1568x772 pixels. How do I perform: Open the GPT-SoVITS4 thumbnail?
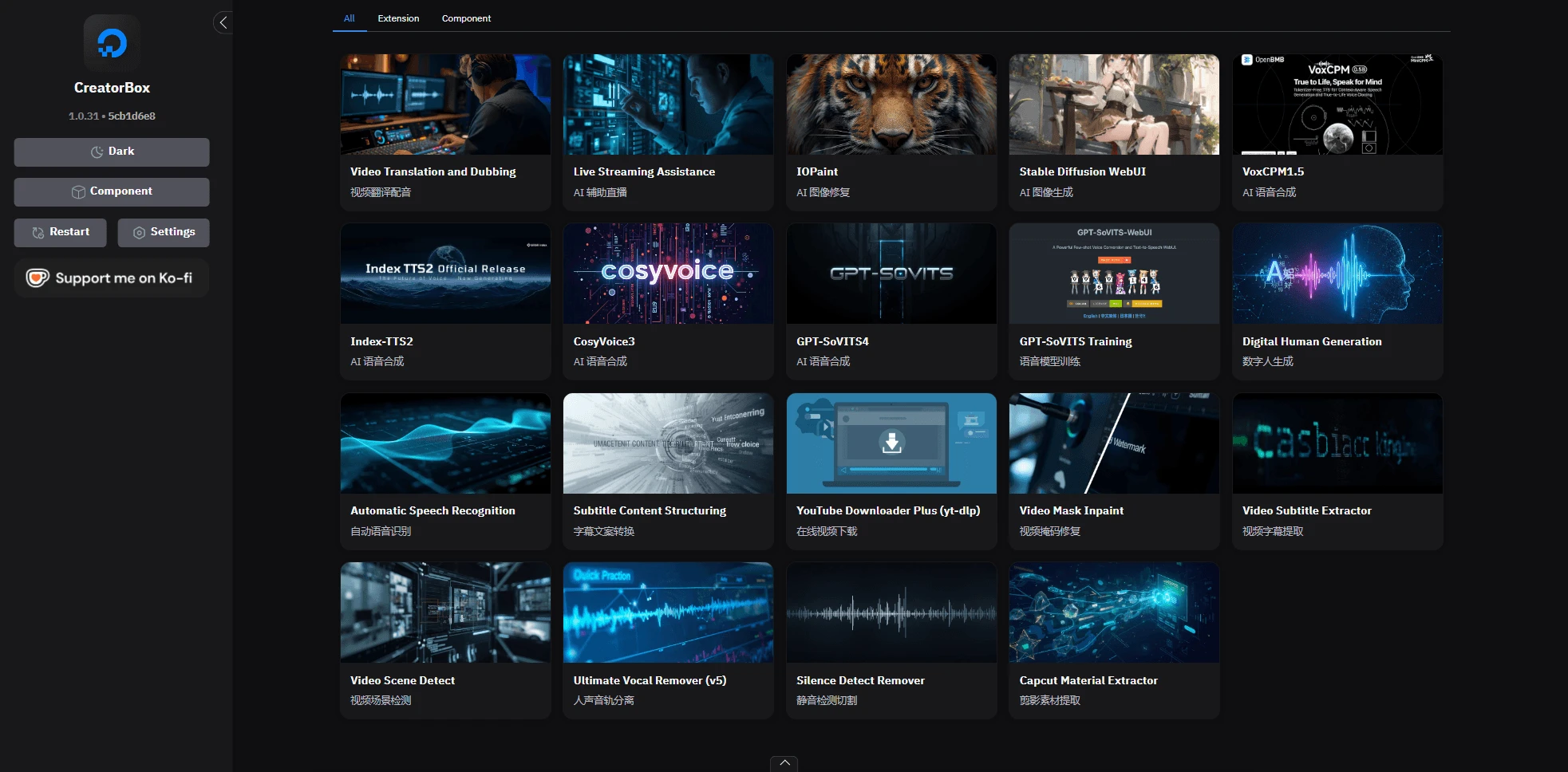click(891, 274)
